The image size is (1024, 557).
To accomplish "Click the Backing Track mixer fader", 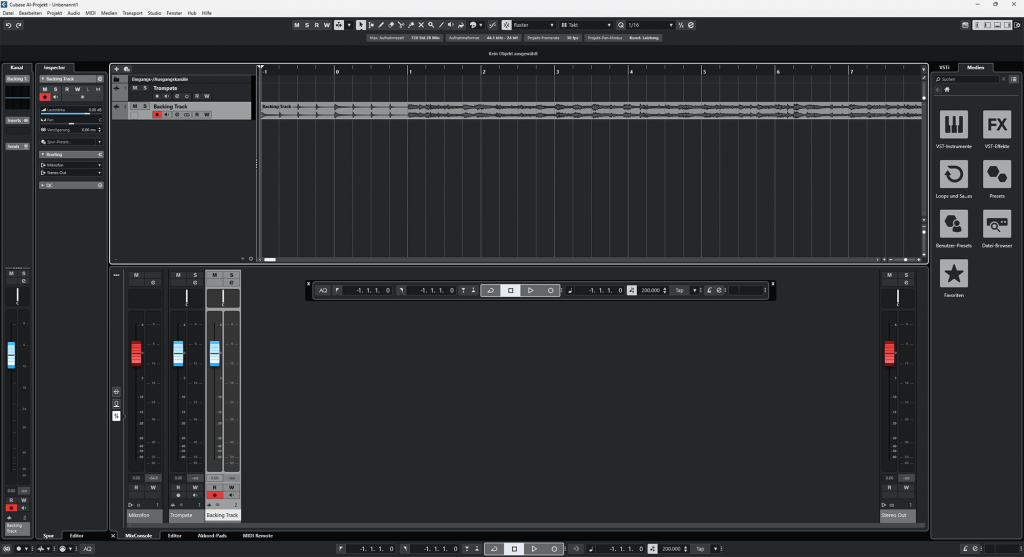I will pyautogui.click(x=215, y=353).
